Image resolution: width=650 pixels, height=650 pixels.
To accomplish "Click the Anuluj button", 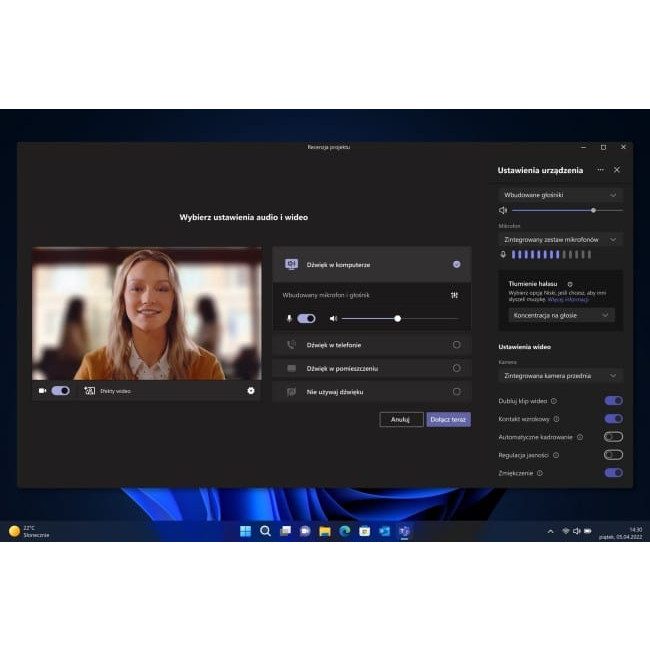I will pyautogui.click(x=401, y=420).
